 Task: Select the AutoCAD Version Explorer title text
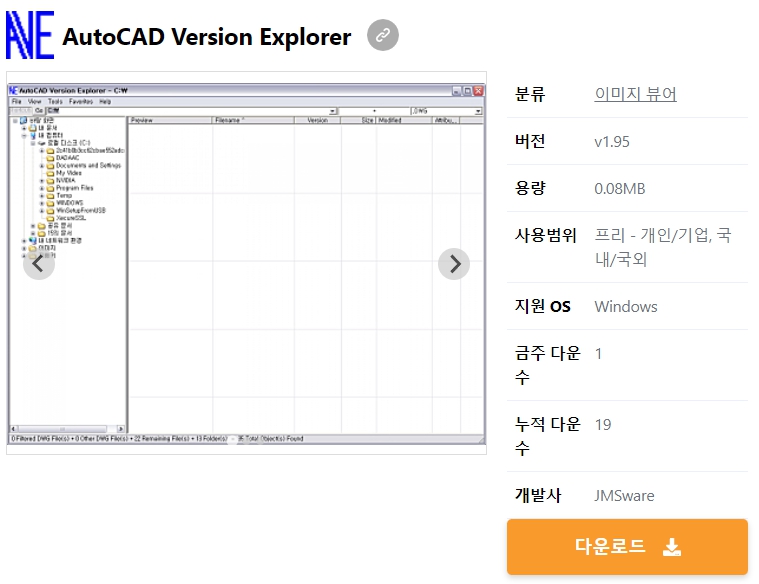point(207,37)
